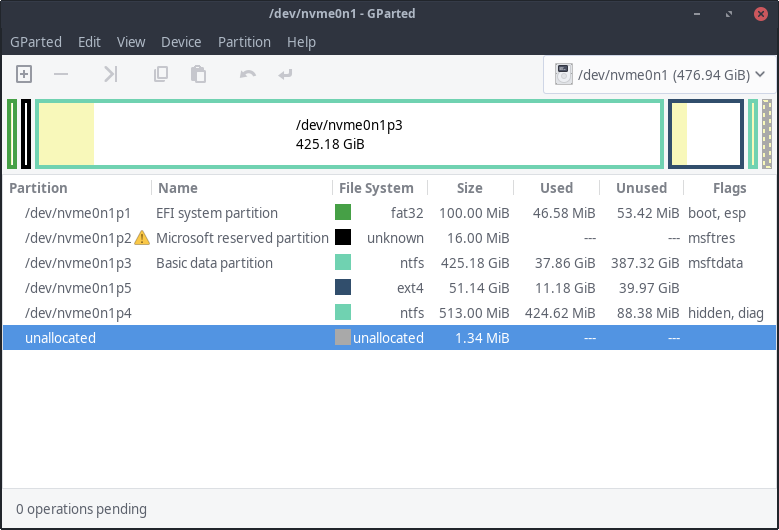Click the Undo last operation icon
The width and height of the screenshot is (779, 530).
click(x=247, y=75)
